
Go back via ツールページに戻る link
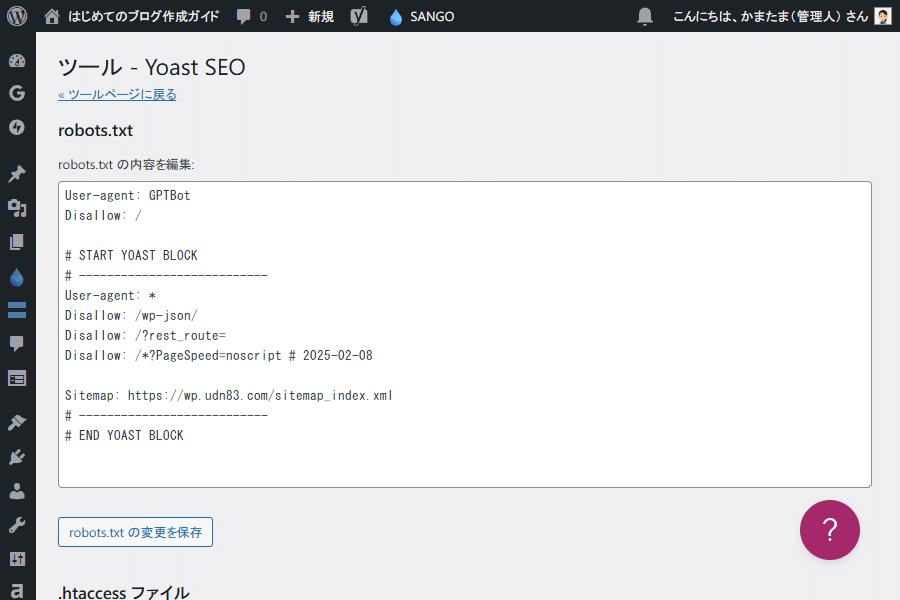(117, 94)
